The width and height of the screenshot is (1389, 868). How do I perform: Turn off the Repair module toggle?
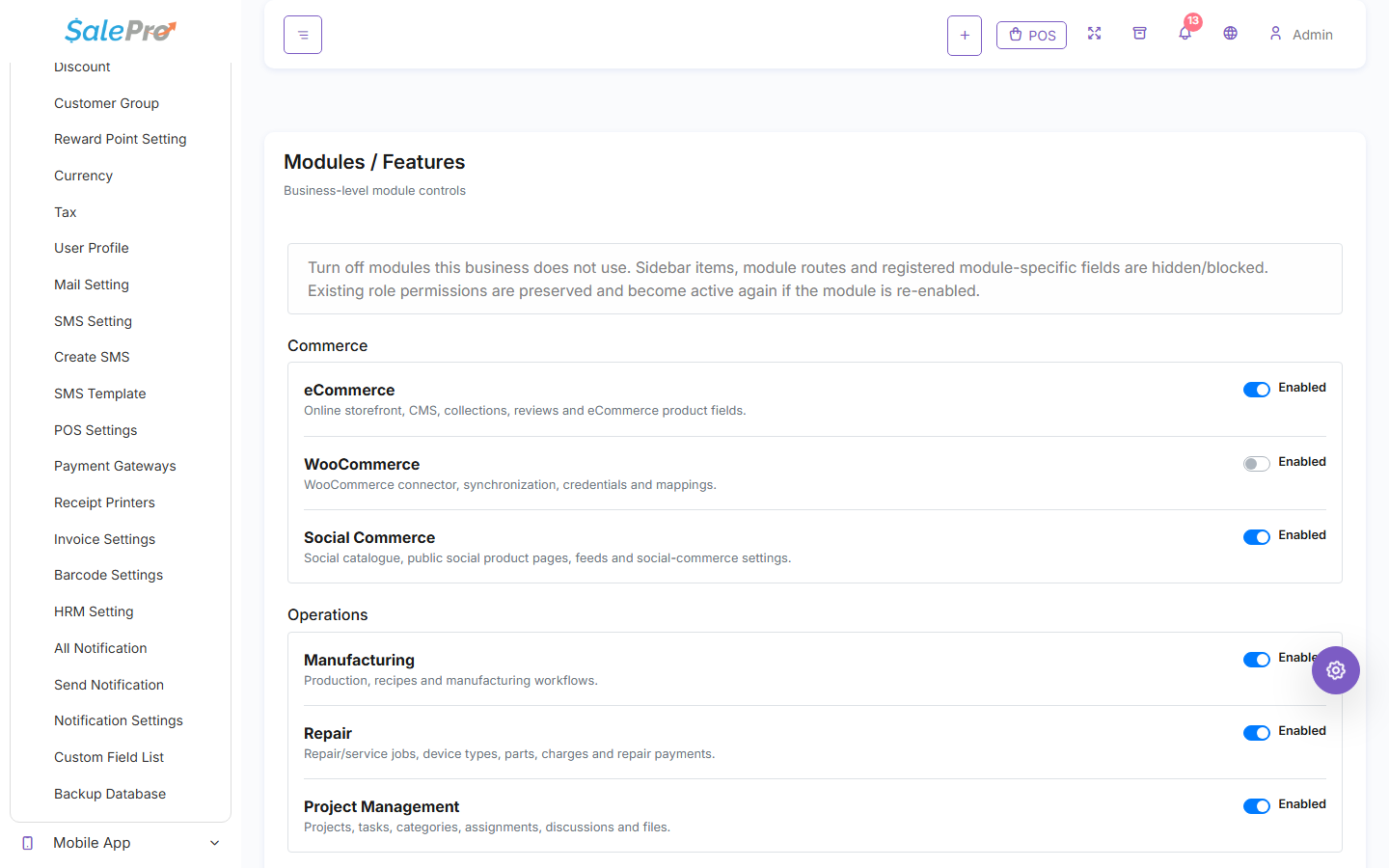pos(1257,733)
